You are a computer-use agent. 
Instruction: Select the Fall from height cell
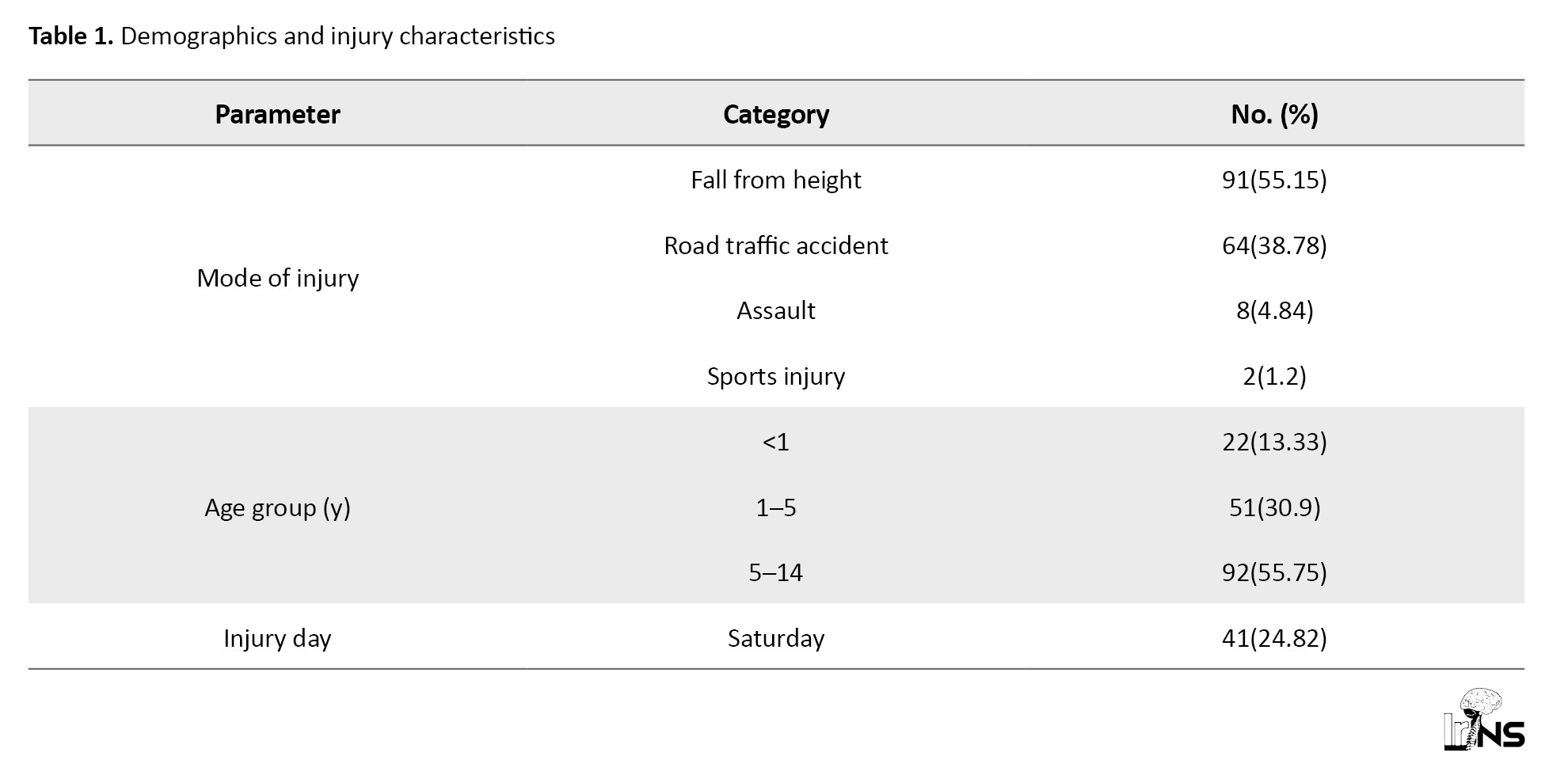point(775,180)
